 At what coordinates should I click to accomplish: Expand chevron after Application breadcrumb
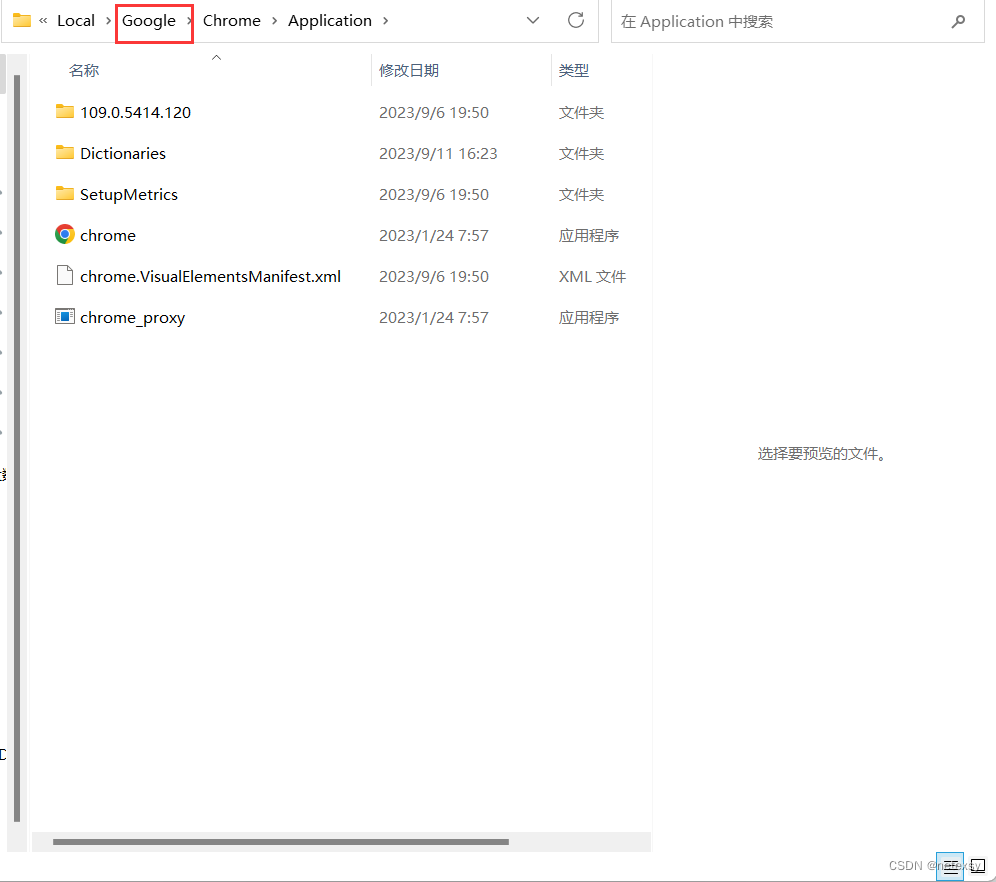point(385,21)
